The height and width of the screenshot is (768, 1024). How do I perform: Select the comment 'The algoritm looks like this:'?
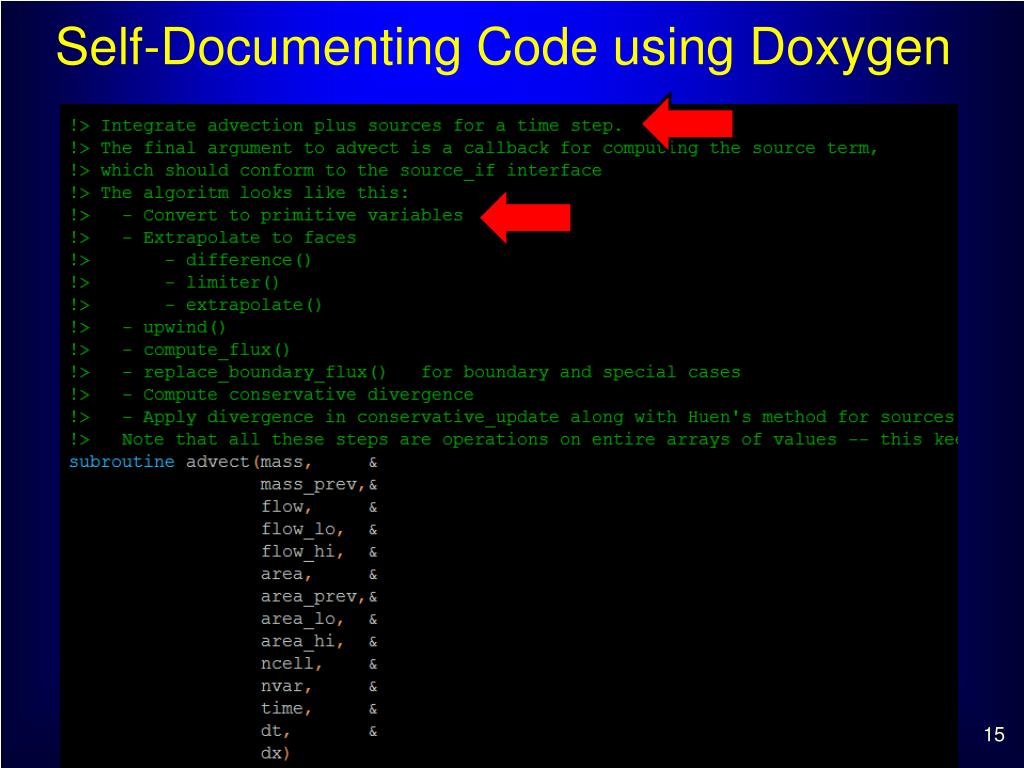pyautogui.click(x=255, y=193)
